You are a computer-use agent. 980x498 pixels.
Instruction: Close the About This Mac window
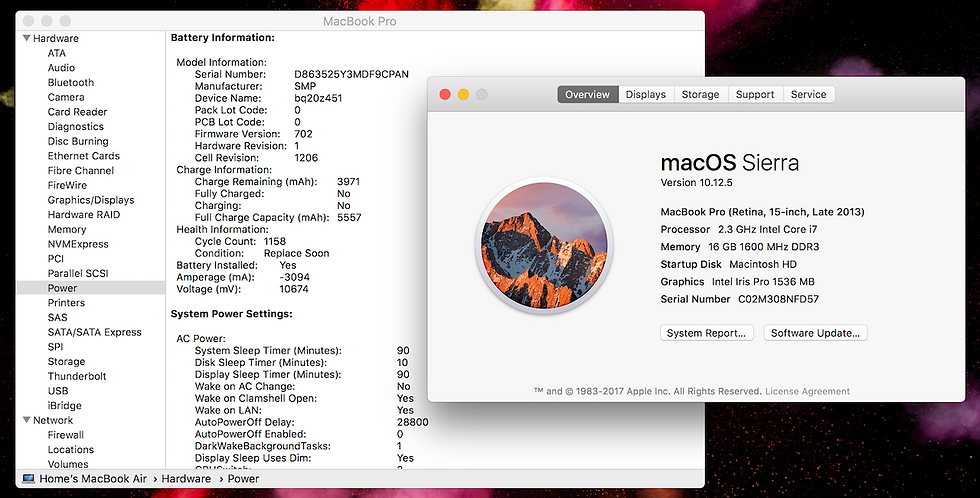(445, 94)
